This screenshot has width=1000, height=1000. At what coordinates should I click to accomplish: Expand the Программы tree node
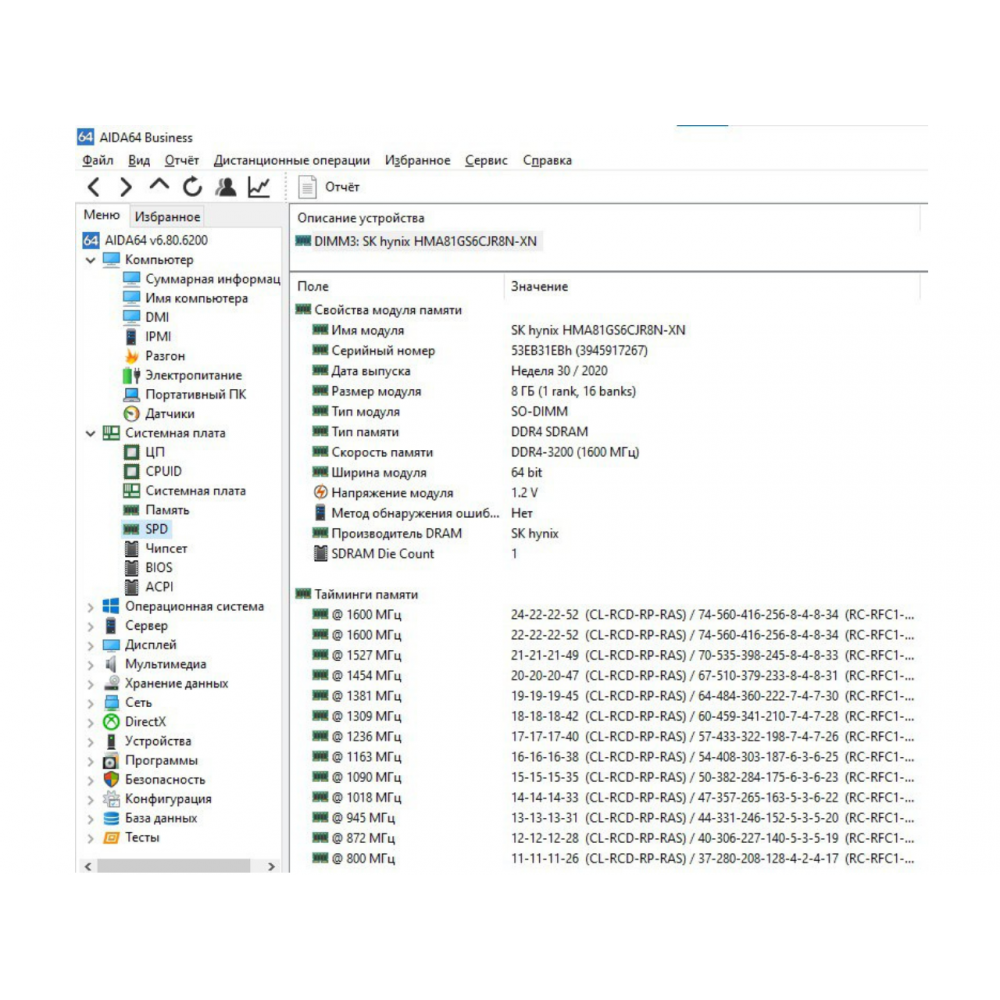(x=91, y=761)
